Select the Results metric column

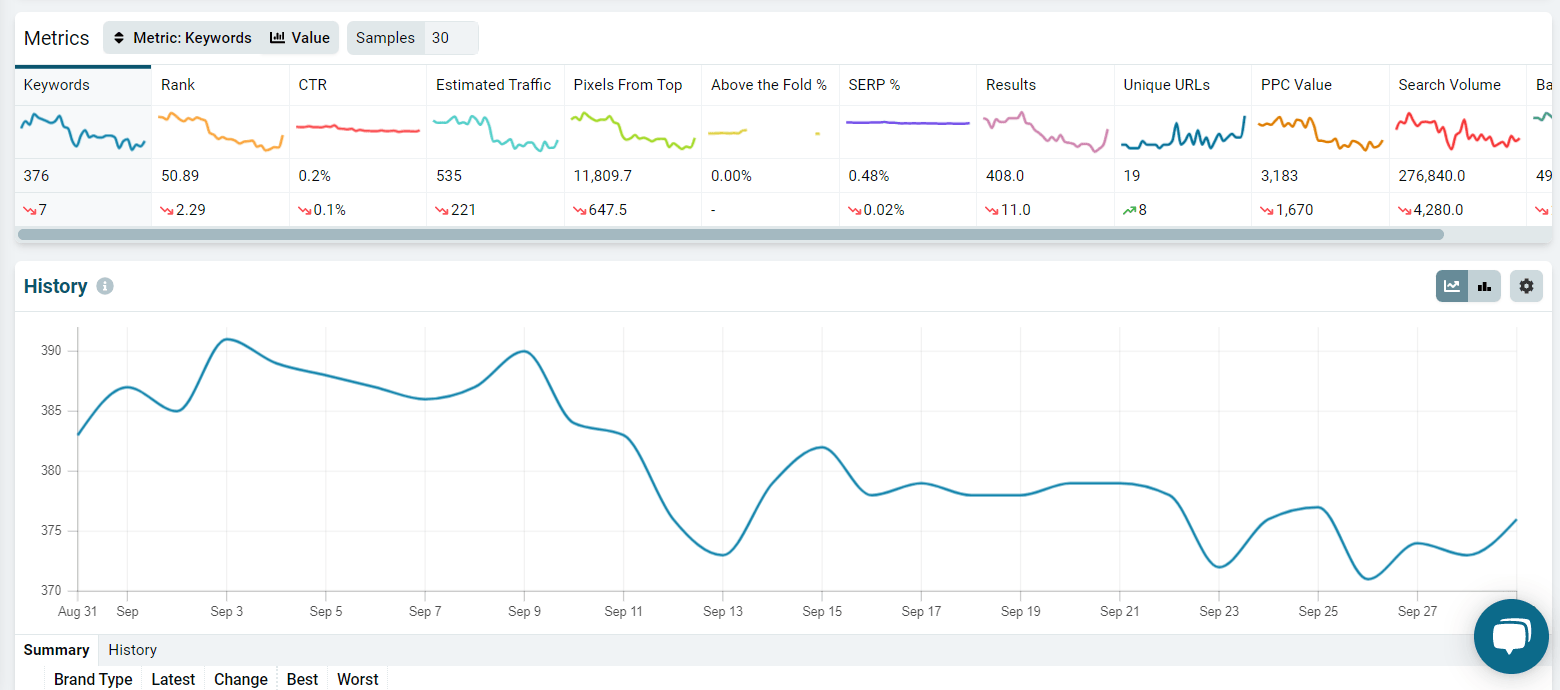pyautogui.click(x=1045, y=85)
